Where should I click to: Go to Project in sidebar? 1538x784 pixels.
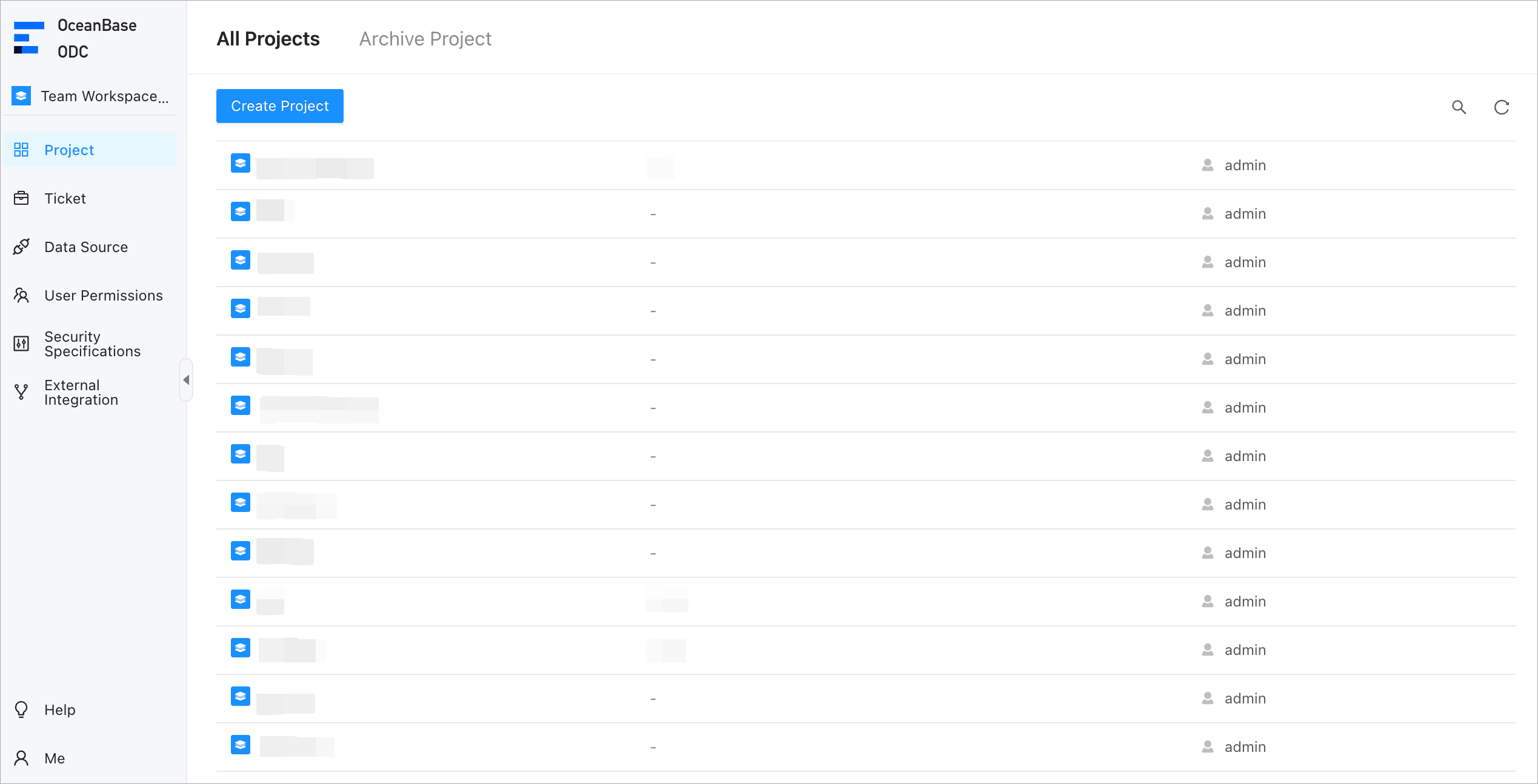tap(69, 150)
